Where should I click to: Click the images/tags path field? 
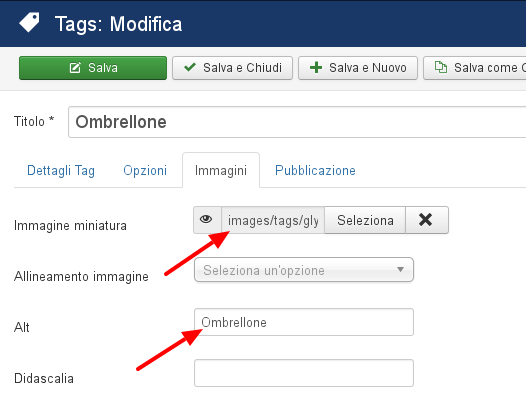click(273, 220)
